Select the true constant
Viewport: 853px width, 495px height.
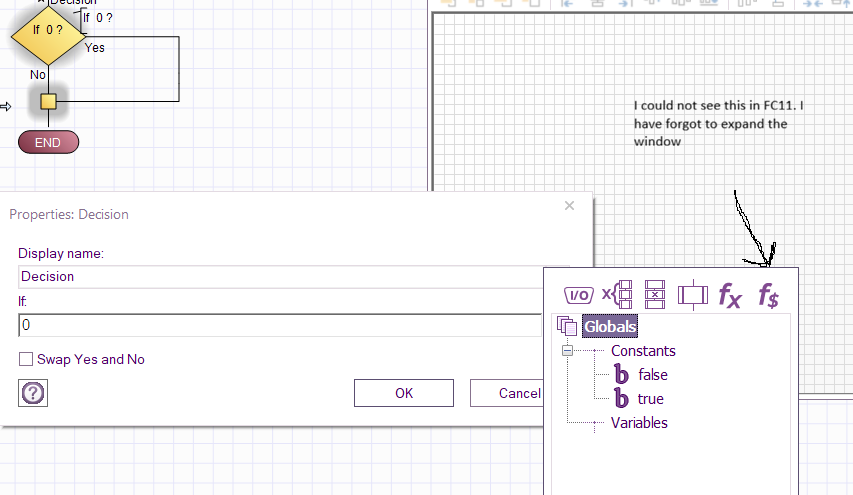(x=650, y=399)
